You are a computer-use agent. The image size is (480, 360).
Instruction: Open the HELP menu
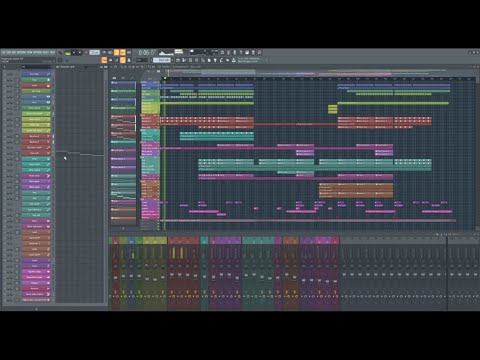[x=52, y=52]
